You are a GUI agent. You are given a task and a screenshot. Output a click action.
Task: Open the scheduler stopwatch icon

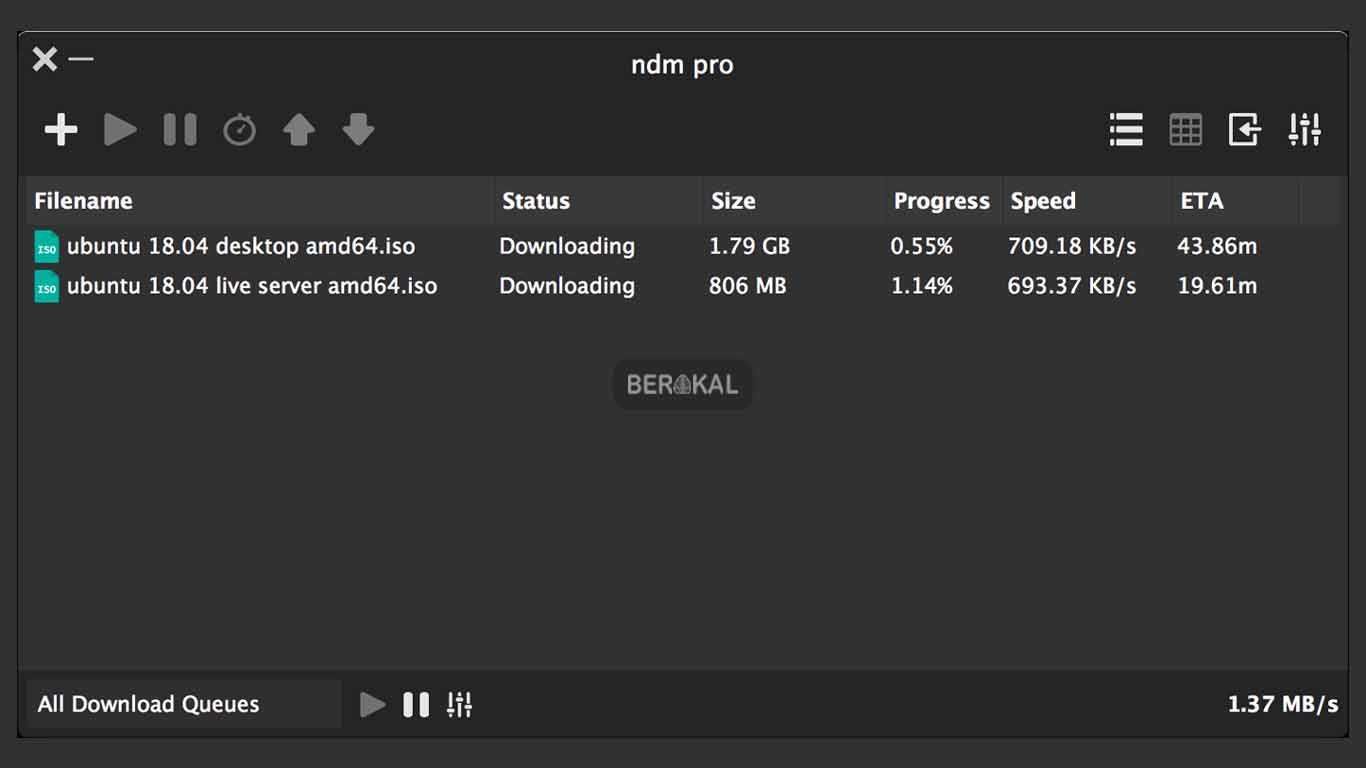click(239, 130)
